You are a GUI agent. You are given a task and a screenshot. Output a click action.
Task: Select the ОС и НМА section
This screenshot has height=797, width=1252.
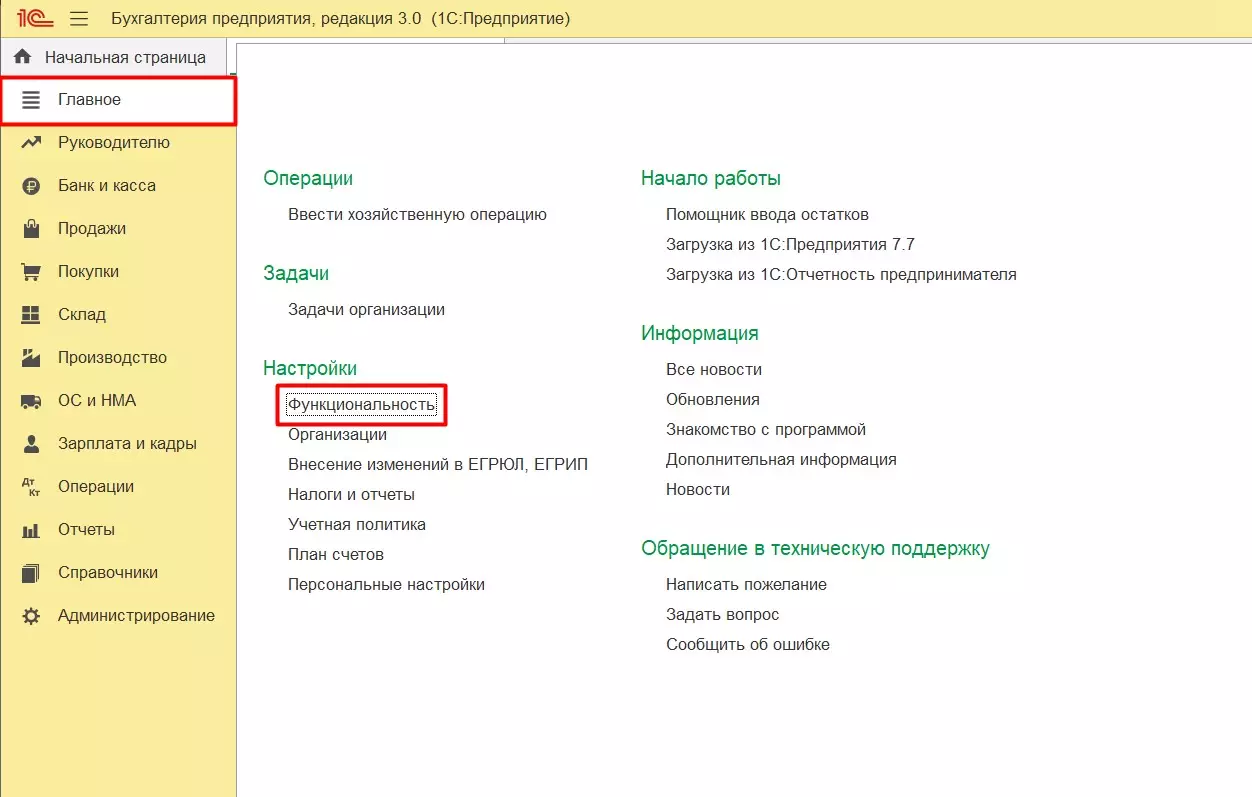[118, 401]
